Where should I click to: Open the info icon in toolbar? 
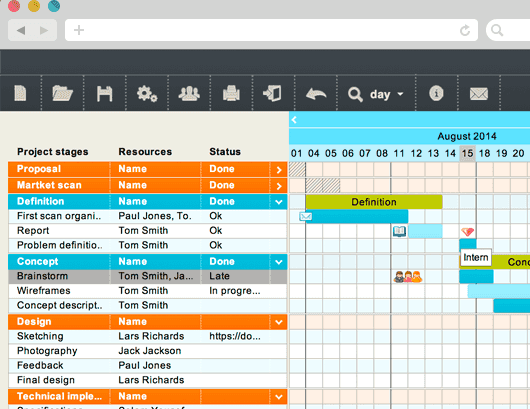[436, 93]
